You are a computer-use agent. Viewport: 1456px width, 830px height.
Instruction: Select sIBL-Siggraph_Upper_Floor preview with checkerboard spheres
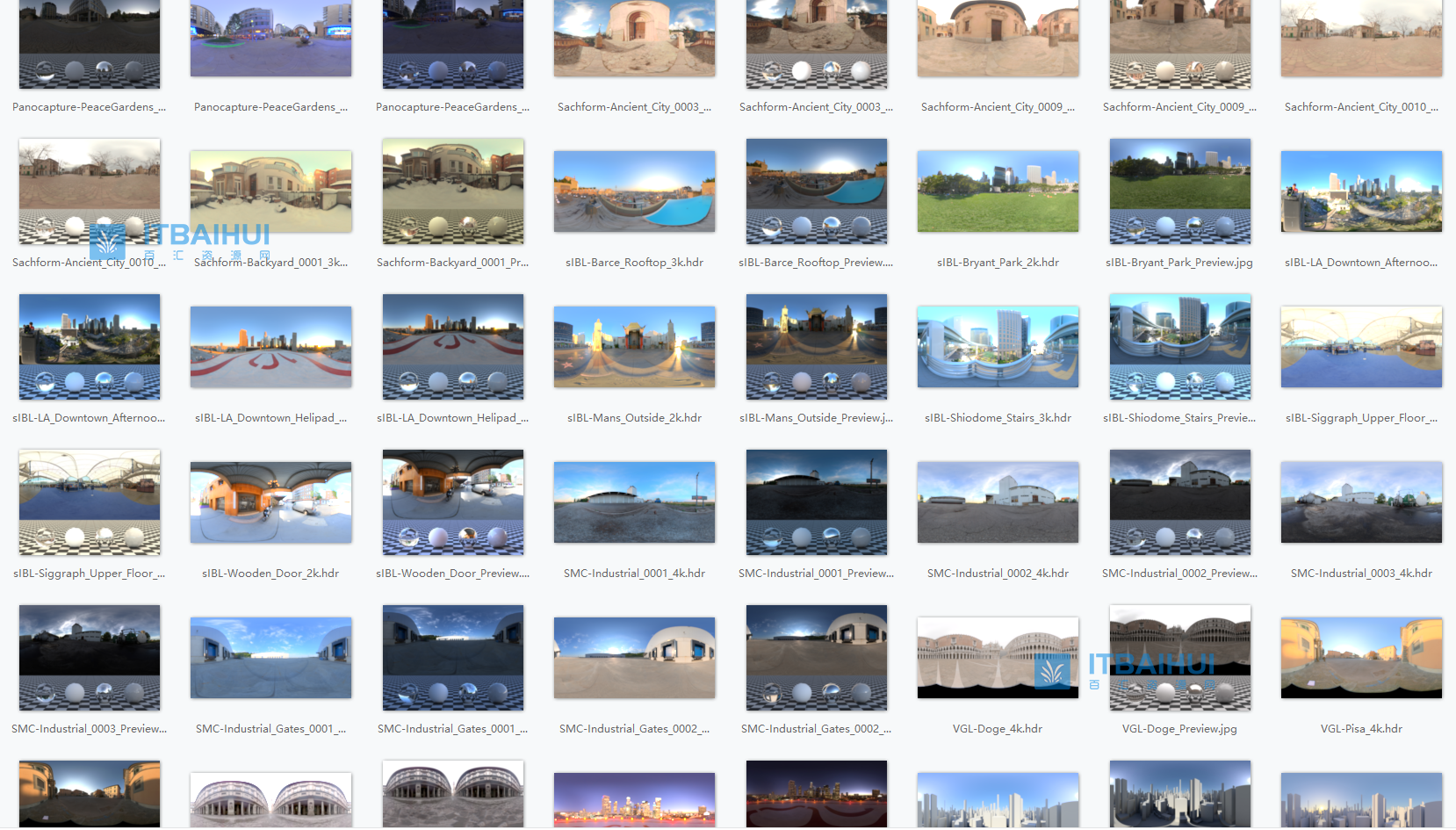coord(90,502)
